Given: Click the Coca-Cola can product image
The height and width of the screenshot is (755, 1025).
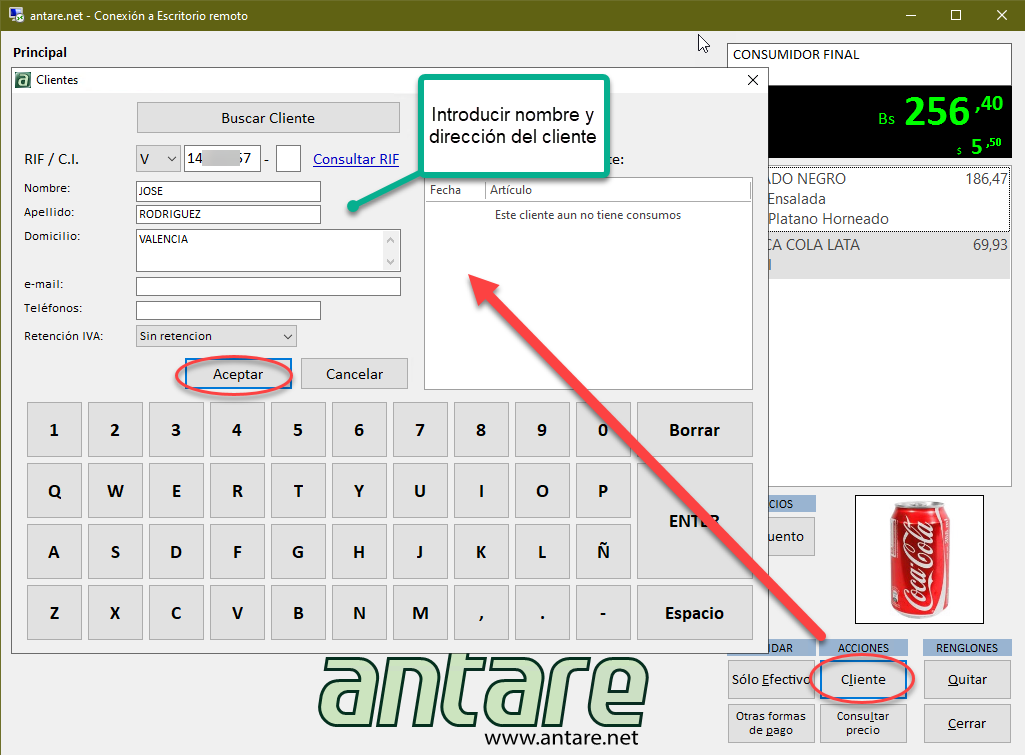Looking at the screenshot, I should [x=918, y=559].
